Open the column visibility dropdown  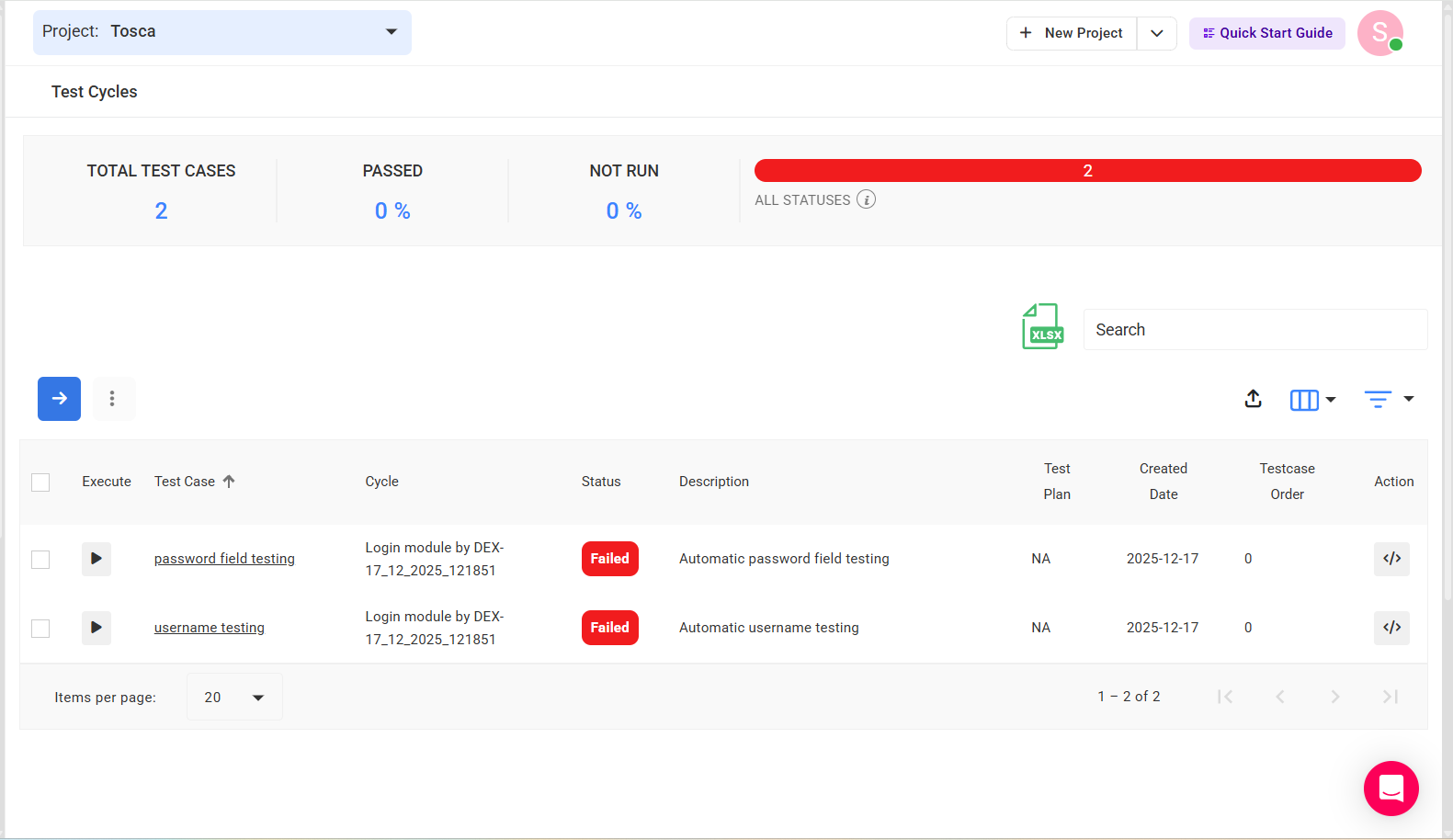click(x=1312, y=400)
